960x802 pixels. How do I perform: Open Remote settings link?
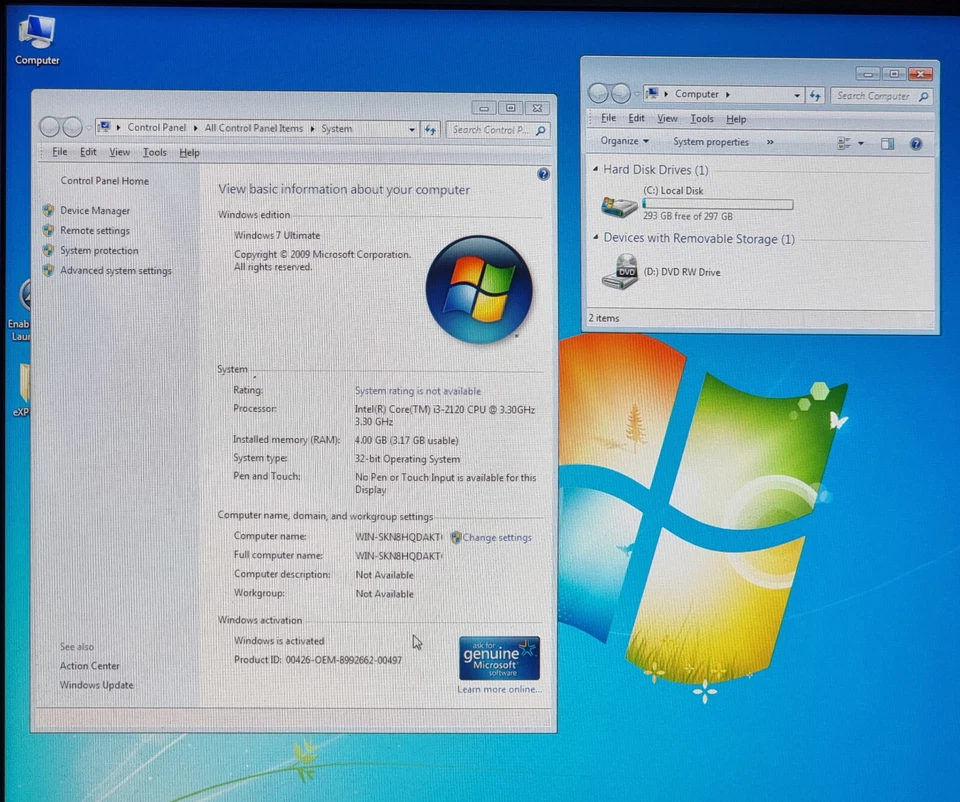coord(95,231)
